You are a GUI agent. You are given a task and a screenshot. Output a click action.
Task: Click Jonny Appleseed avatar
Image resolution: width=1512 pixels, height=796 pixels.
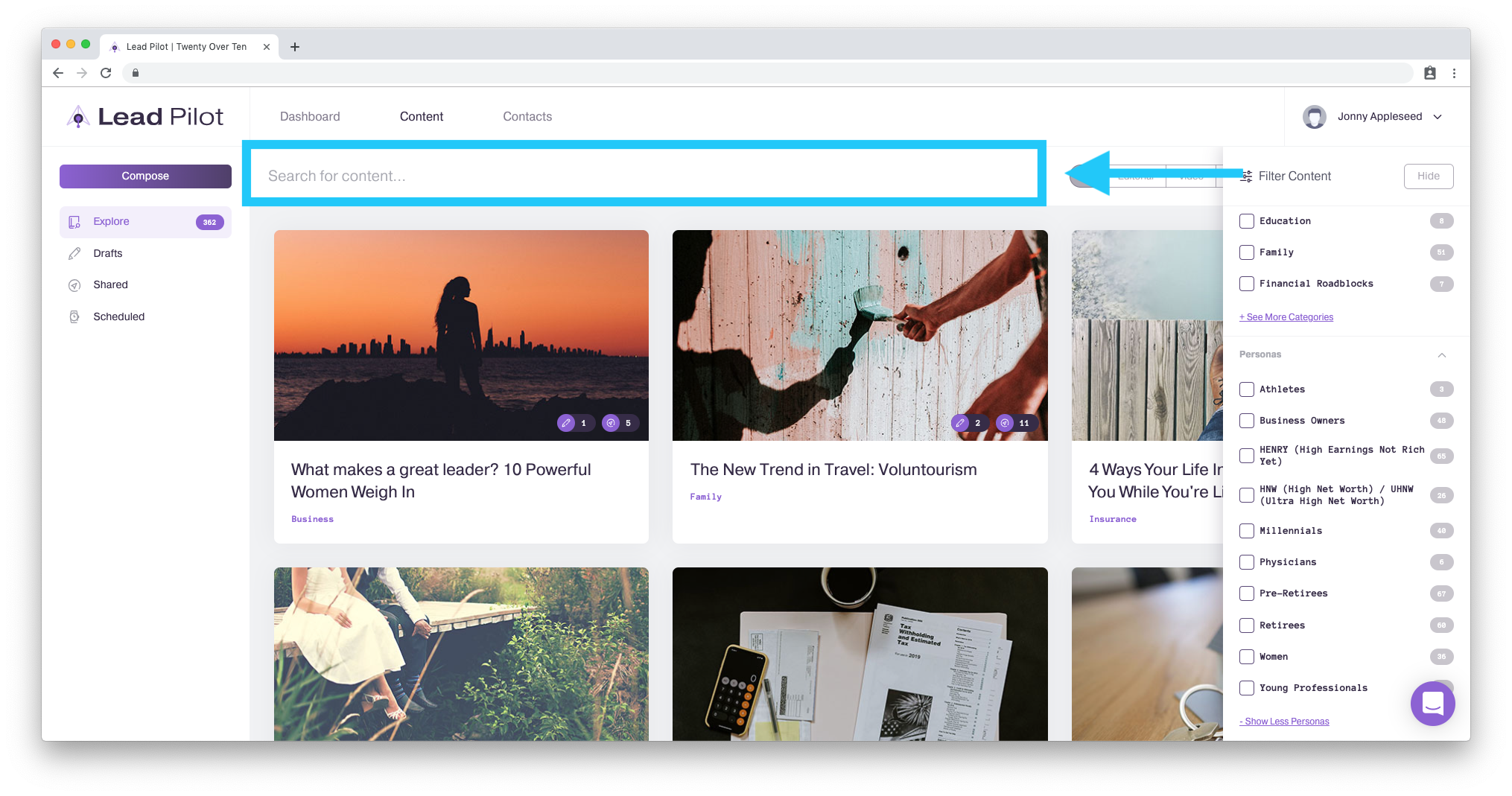pos(1315,117)
